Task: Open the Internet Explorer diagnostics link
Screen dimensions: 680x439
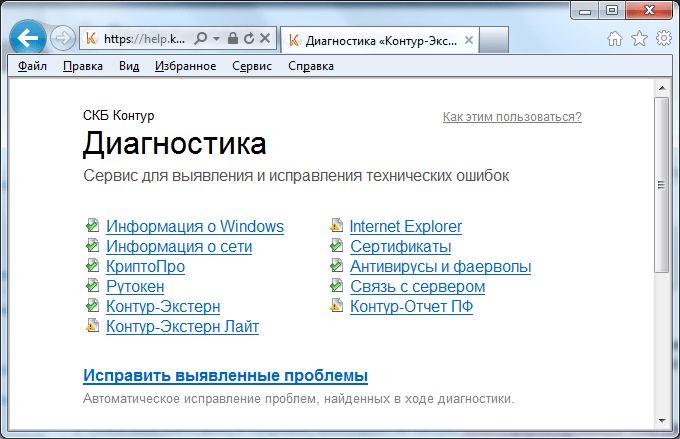Action: [406, 226]
